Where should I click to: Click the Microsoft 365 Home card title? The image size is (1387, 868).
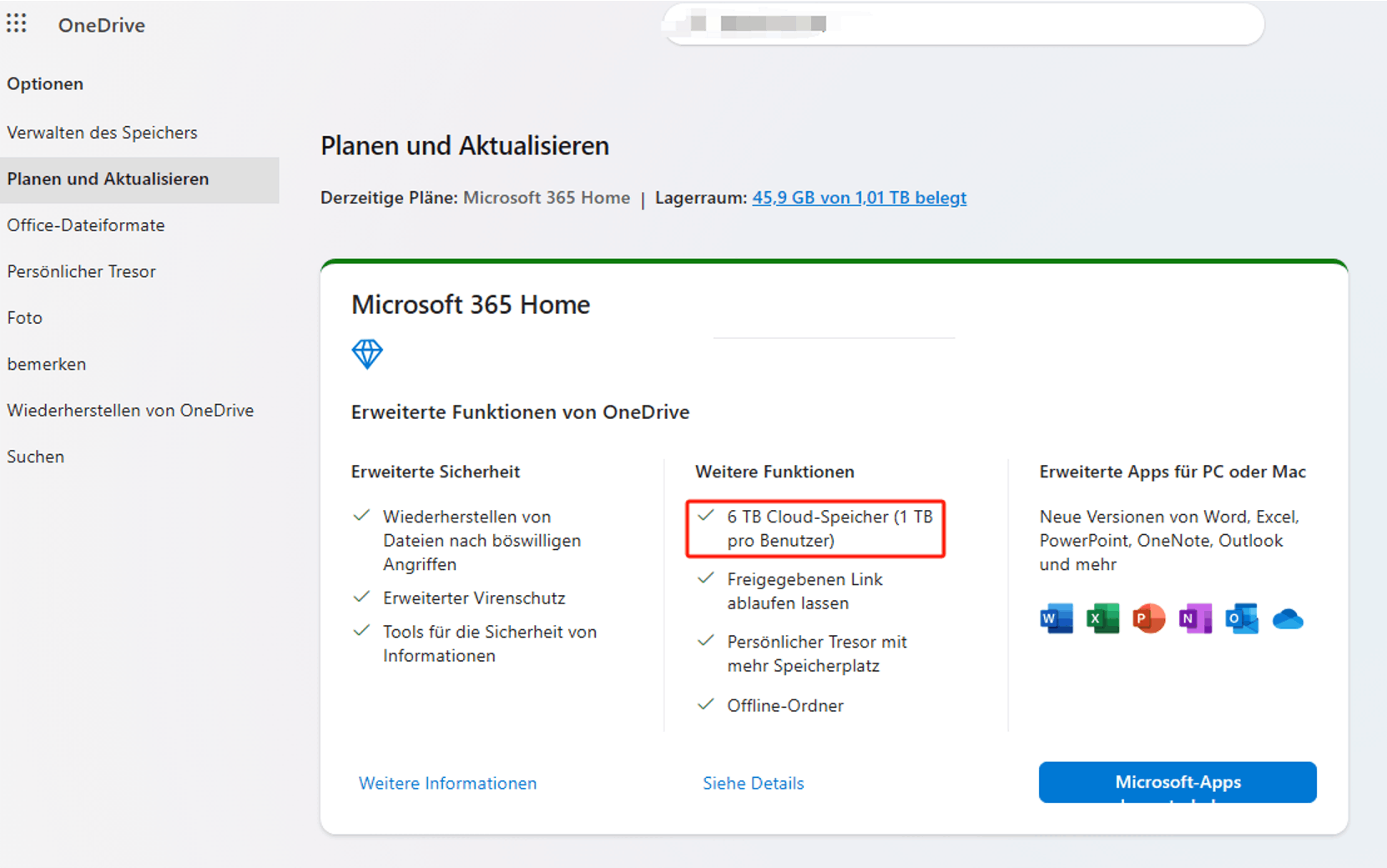pos(471,305)
